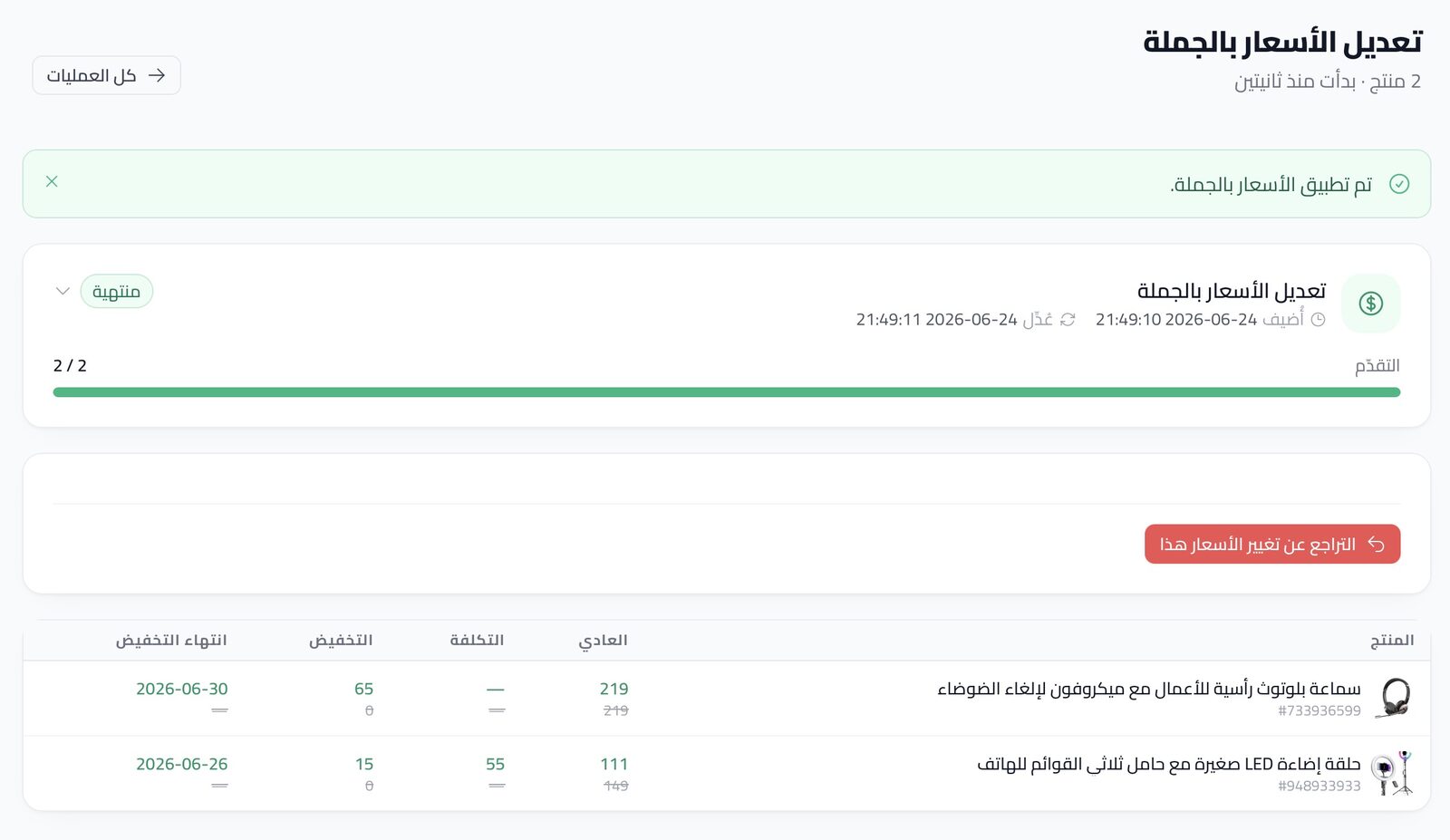Click التخفيض column header
This screenshot has height=840, width=1450.
[341, 640]
